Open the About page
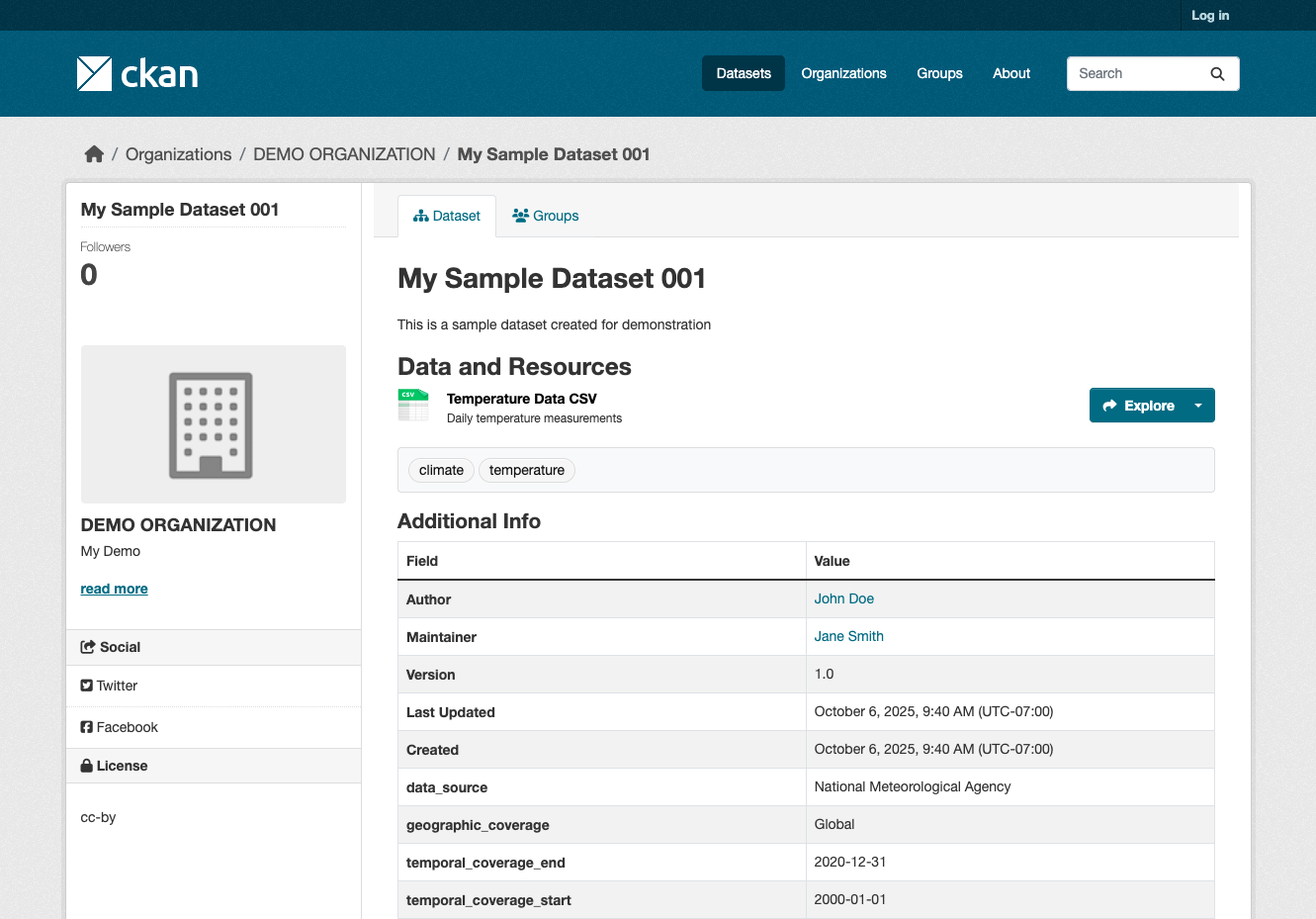Image resolution: width=1316 pixels, height=919 pixels. click(x=1011, y=73)
